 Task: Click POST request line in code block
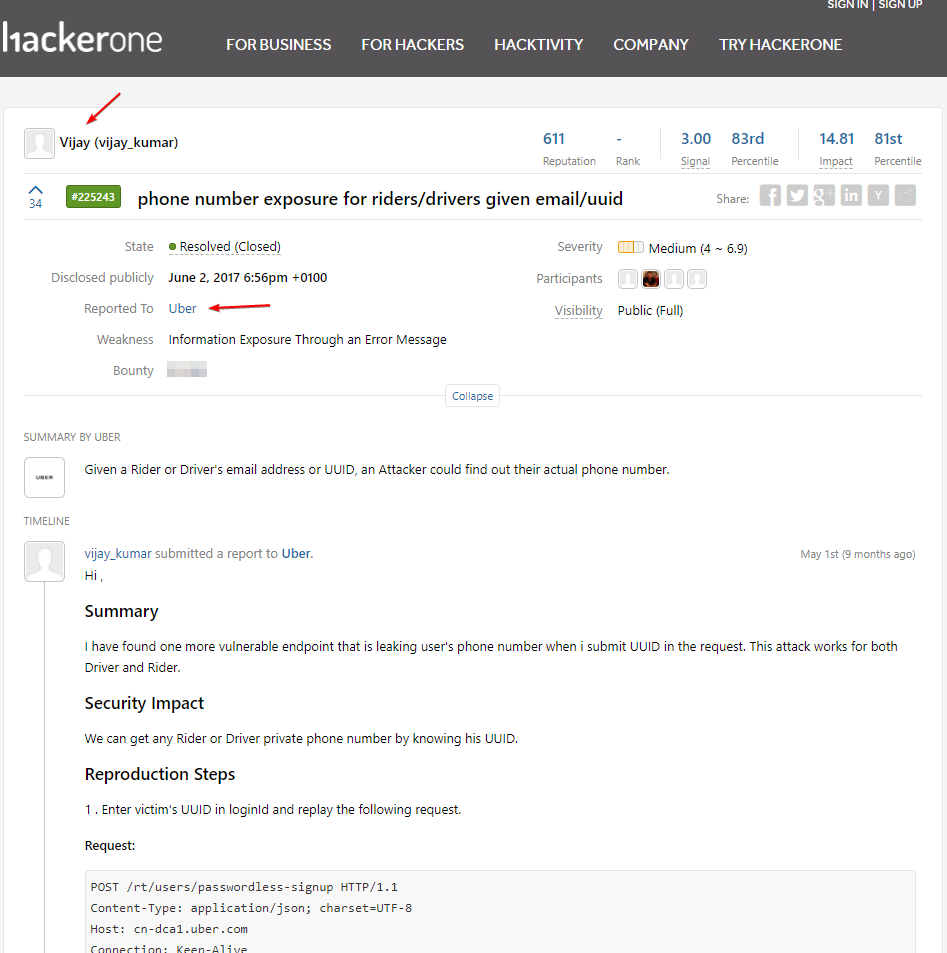244,887
